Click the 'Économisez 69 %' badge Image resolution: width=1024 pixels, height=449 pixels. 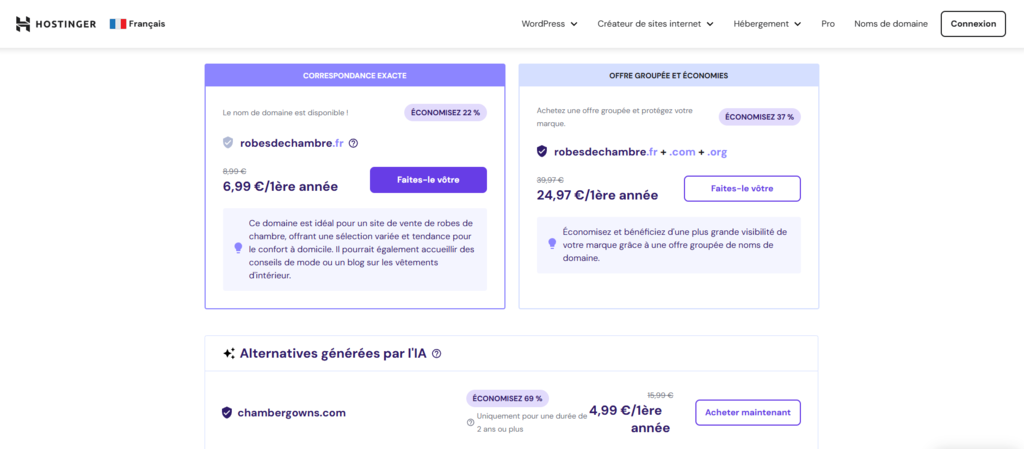pyautogui.click(x=508, y=398)
